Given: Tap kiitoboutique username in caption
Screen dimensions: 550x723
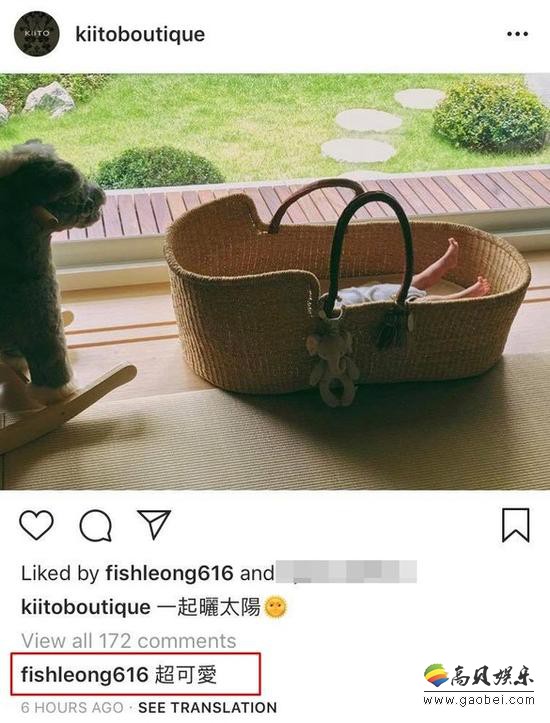Looking at the screenshot, I should [86, 607].
